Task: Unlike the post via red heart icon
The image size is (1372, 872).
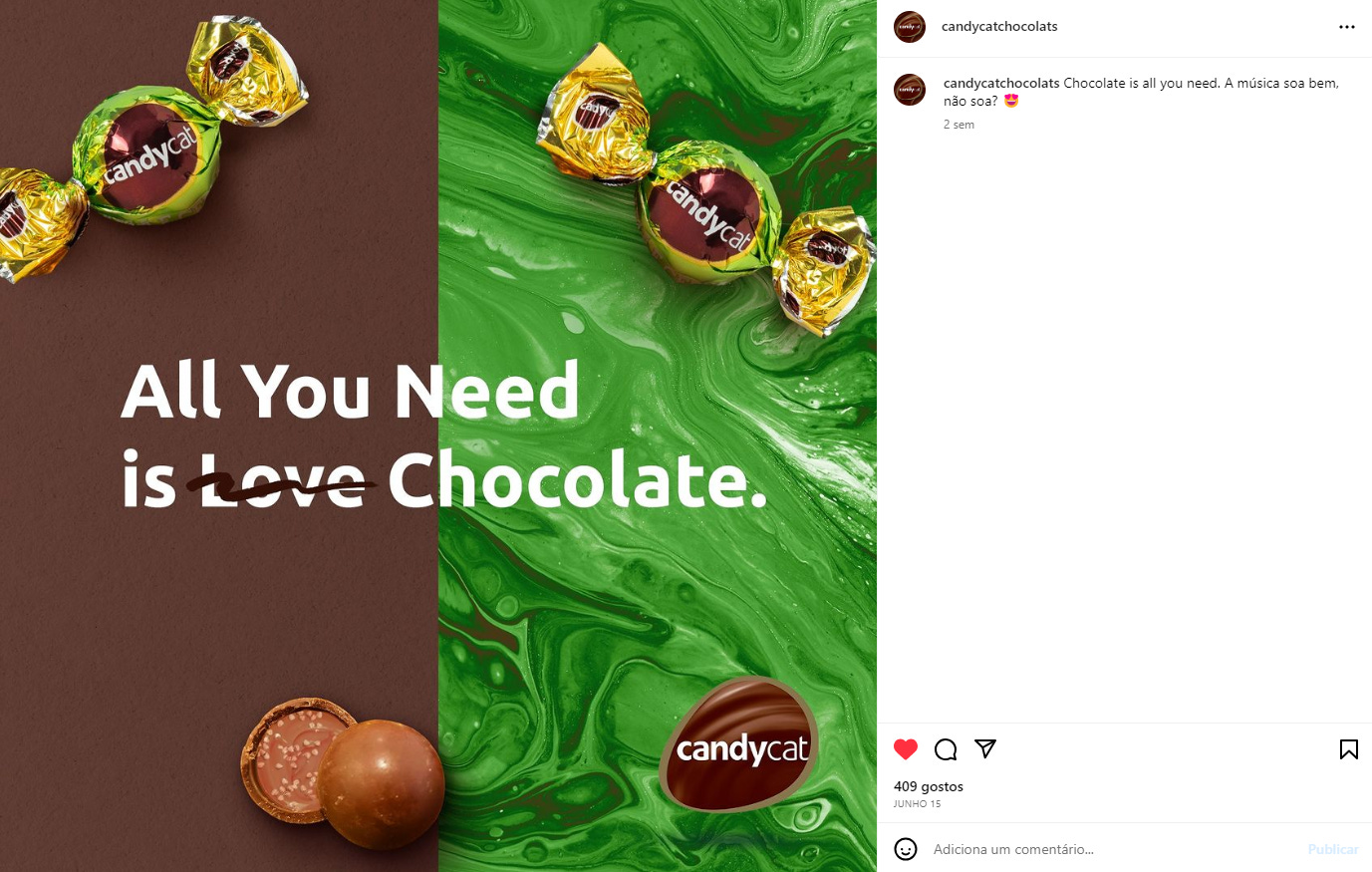Action: pyautogui.click(x=906, y=749)
